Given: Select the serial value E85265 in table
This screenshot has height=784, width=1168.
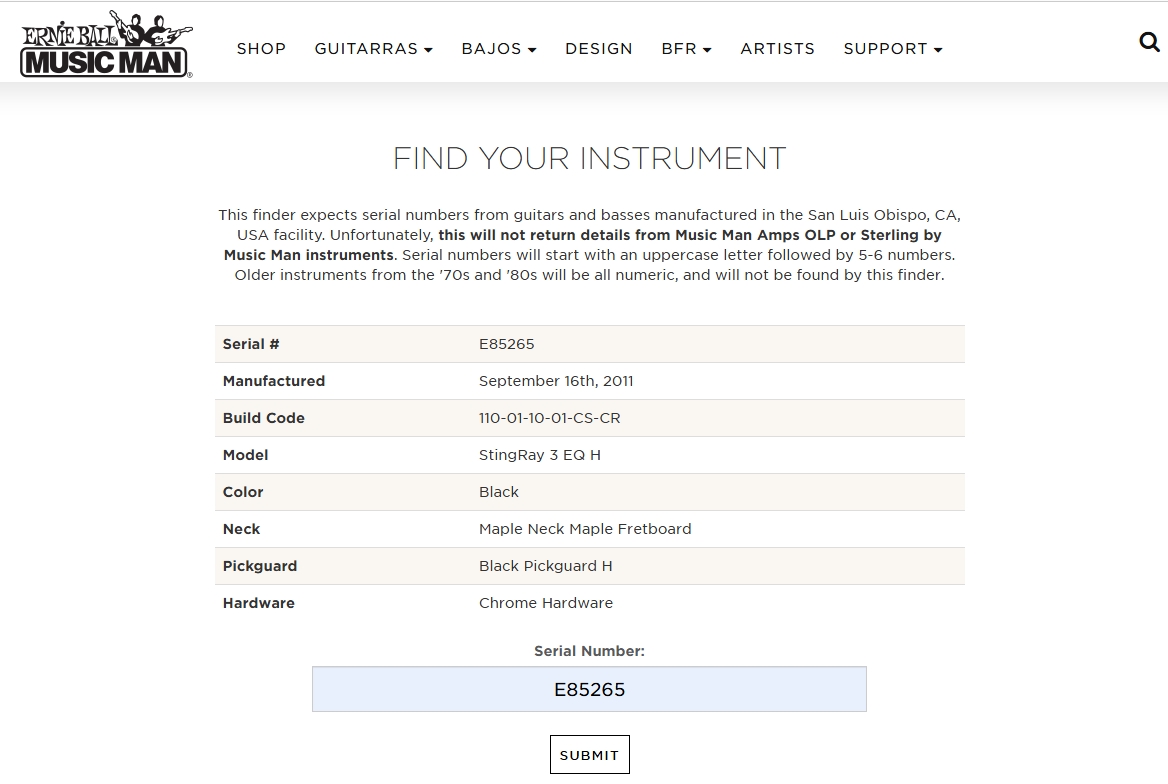Looking at the screenshot, I should pos(507,344).
